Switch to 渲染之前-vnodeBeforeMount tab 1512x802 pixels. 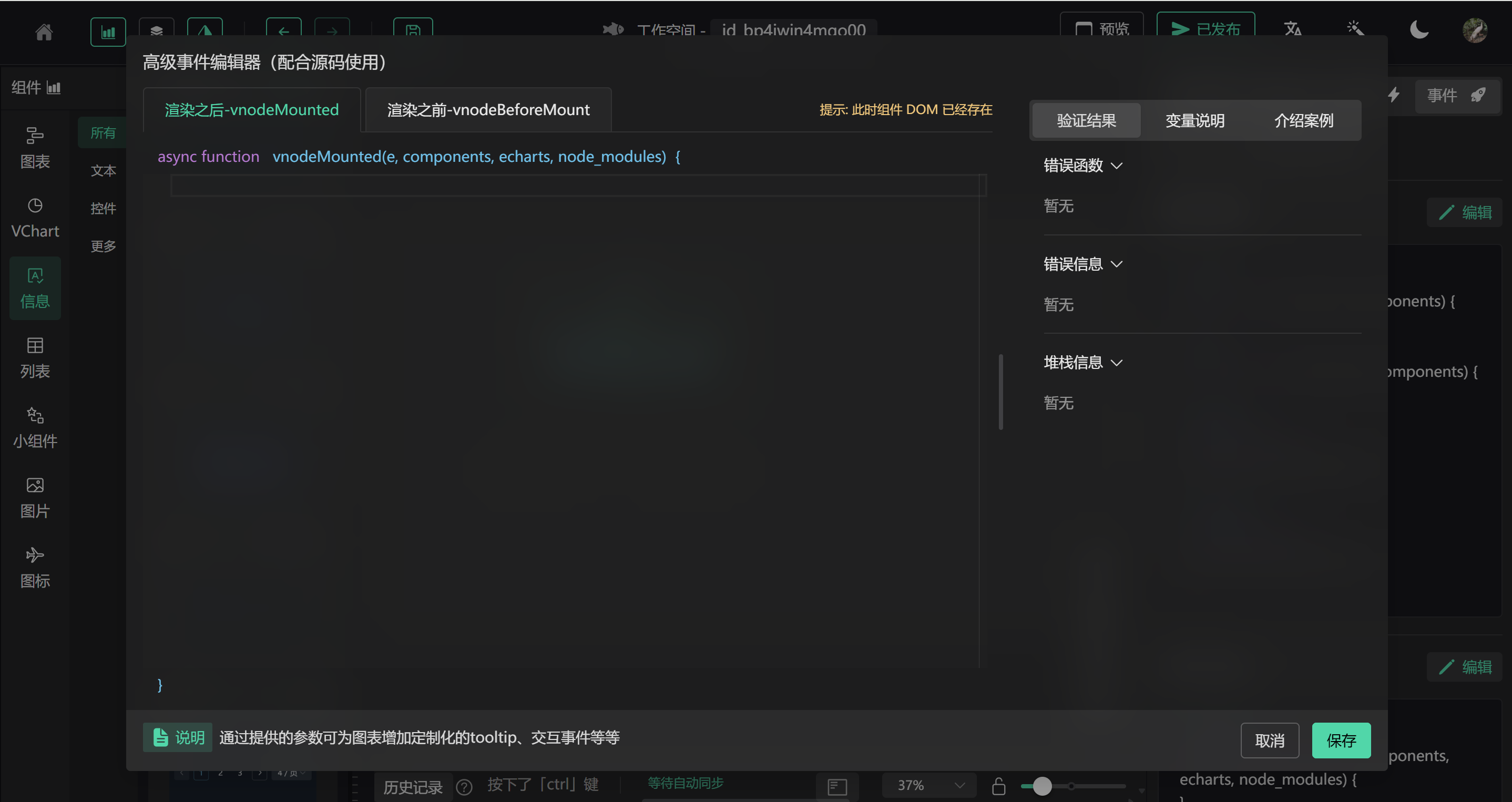[488, 110]
